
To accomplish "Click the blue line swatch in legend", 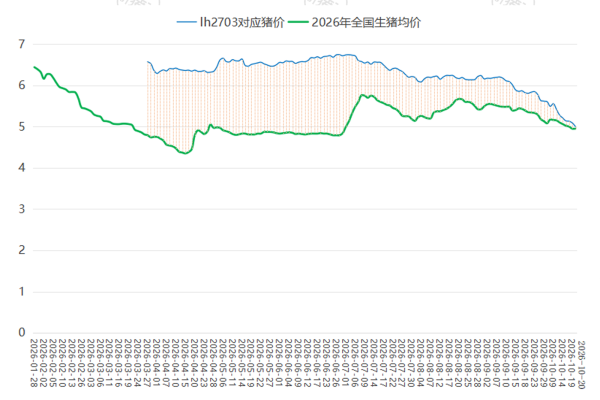I will (x=186, y=22).
